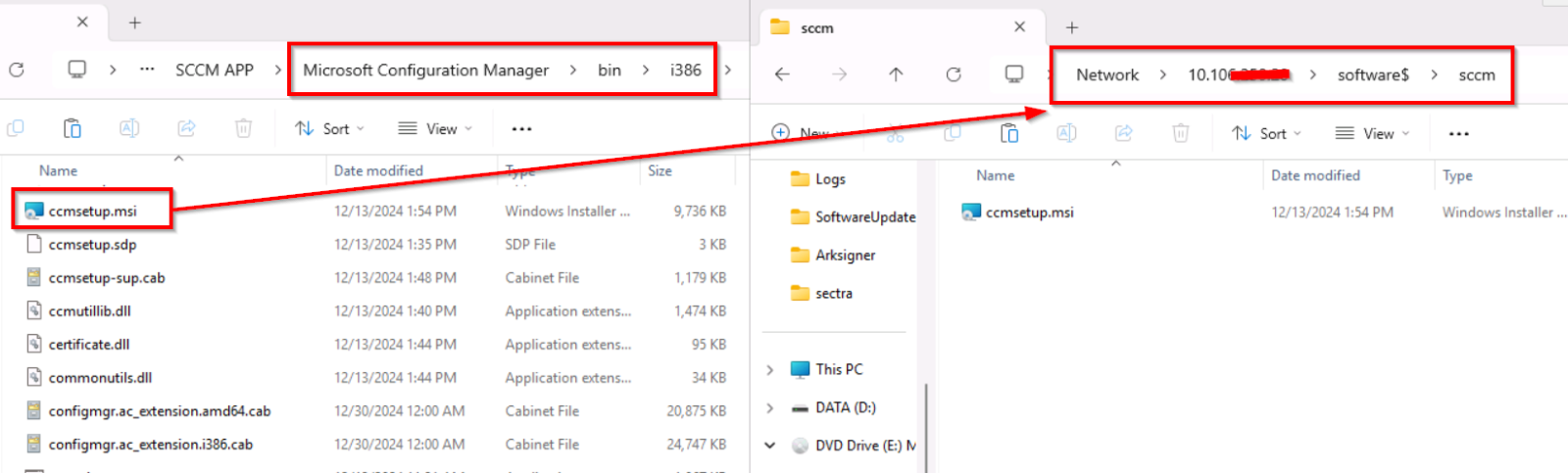The image size is (1568, 473).
Task: Open Sort dropdown in left window
Action: (329, 128)
